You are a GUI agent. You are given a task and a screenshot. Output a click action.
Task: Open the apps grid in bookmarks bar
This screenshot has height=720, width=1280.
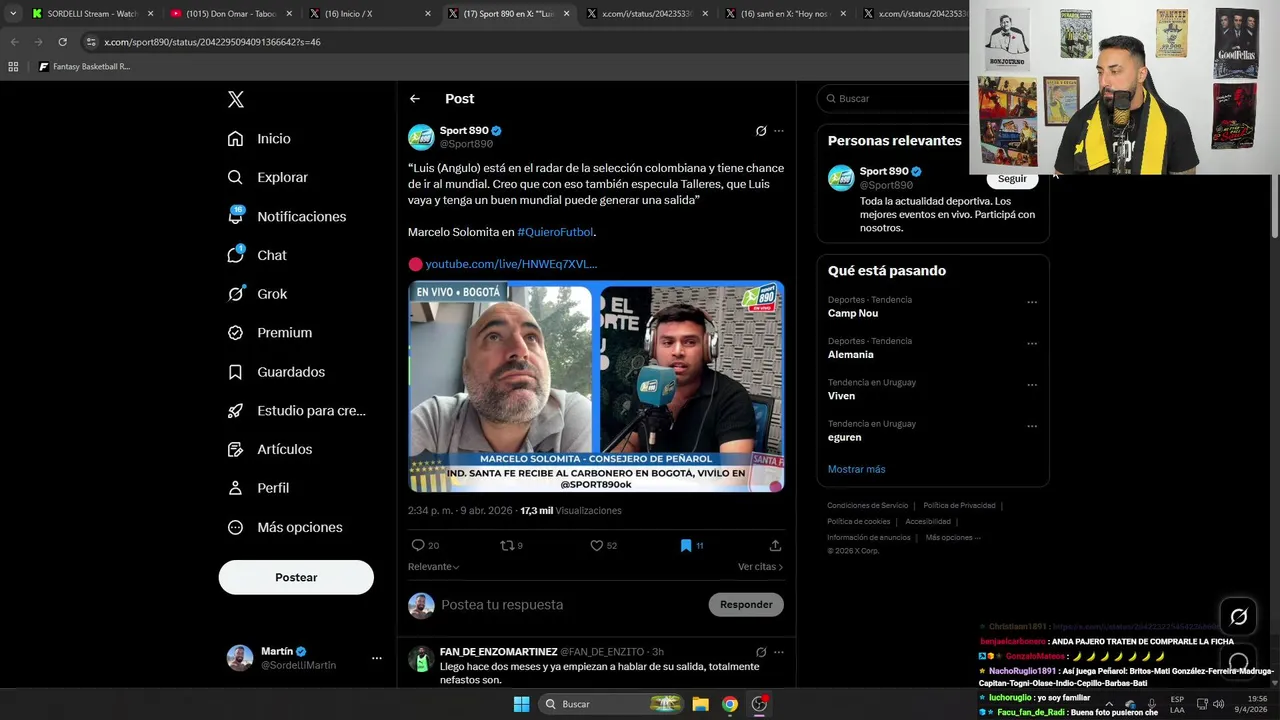(x=13, y=67)
